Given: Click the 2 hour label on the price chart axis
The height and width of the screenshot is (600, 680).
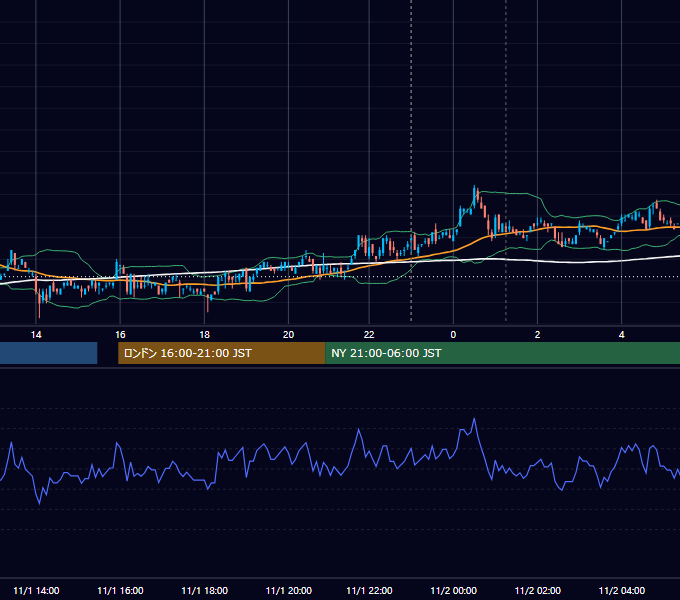Looking at the screenshot, I should click(537, 335).
